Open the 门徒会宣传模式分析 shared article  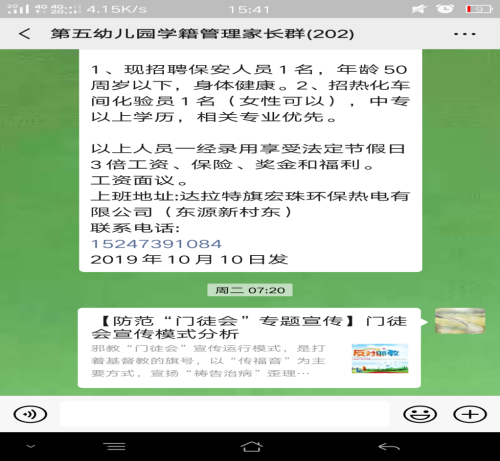point(249,348)
